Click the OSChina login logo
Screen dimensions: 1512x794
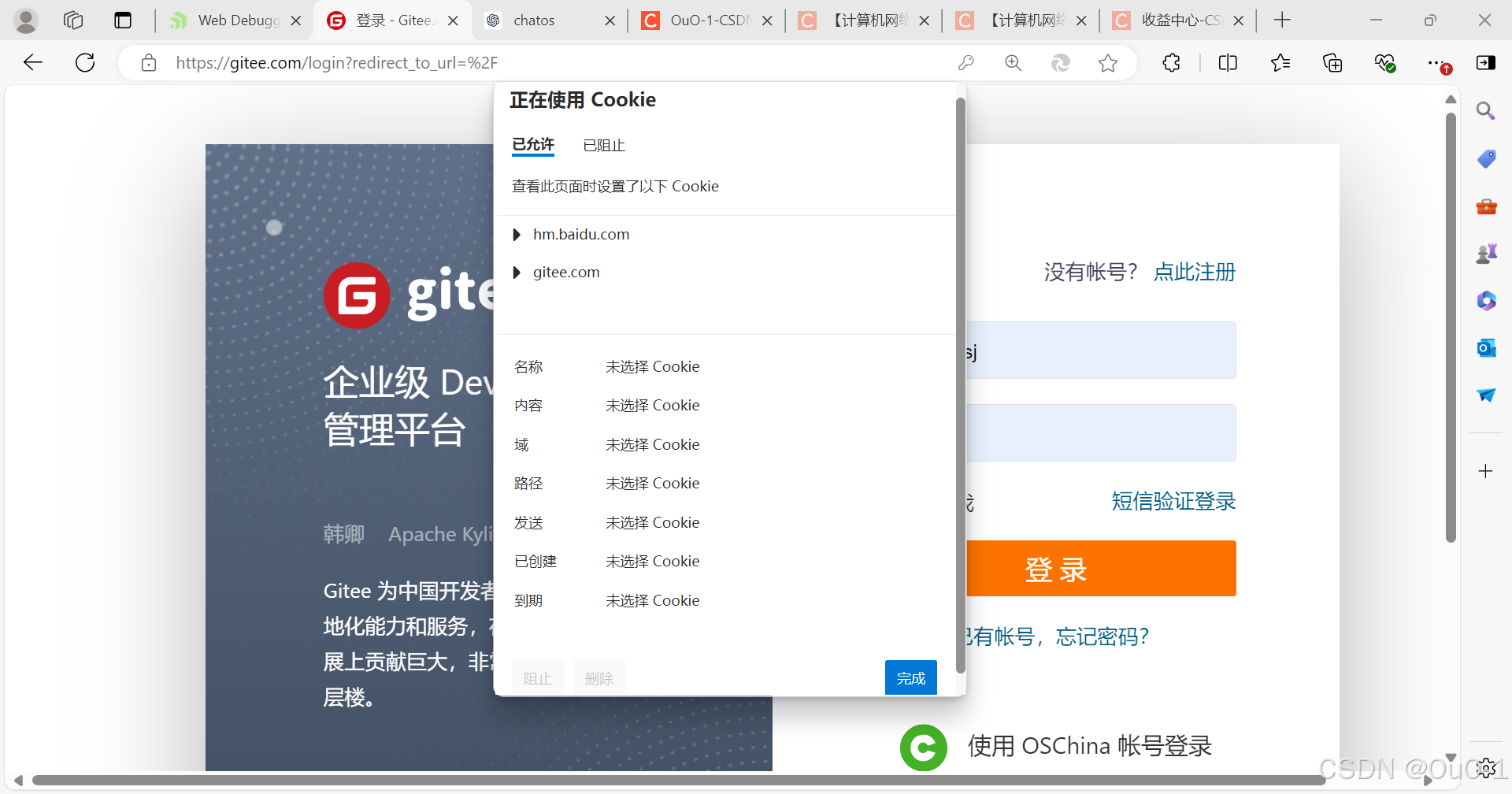[923, 748]
